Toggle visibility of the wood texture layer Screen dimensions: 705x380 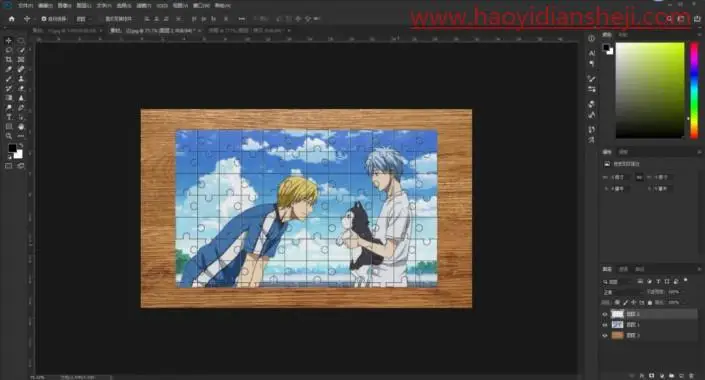pyautogui.click(x=605, y=335)
